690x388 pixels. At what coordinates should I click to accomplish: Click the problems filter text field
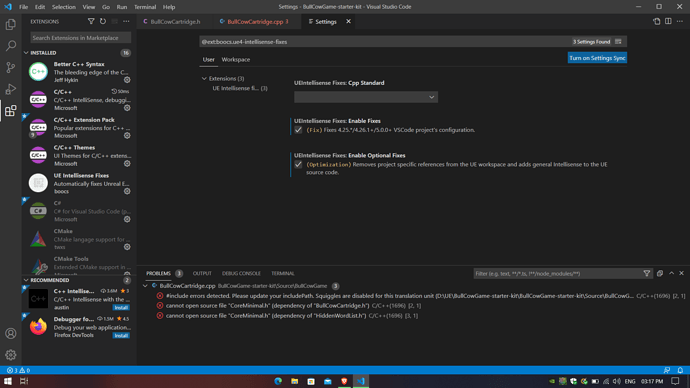pyautogui.click(x=558, y=274)
